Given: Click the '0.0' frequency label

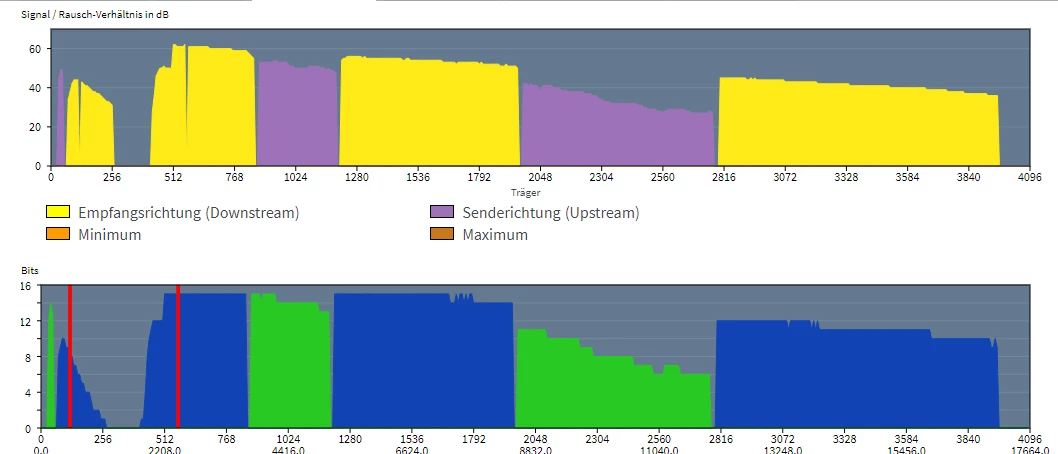Looking at the screenshot, I should (x=41, y=450).
